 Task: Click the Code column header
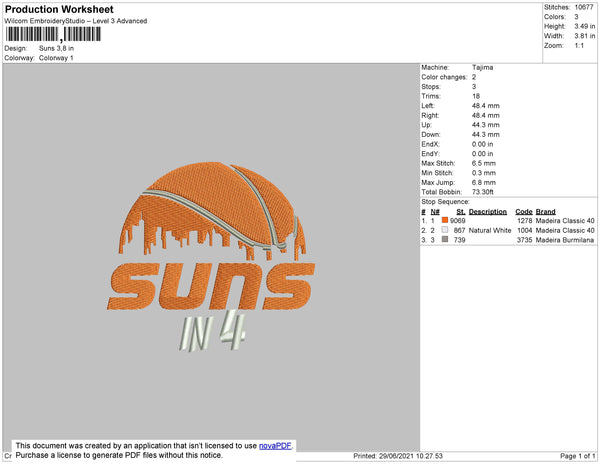click(523, 212)
